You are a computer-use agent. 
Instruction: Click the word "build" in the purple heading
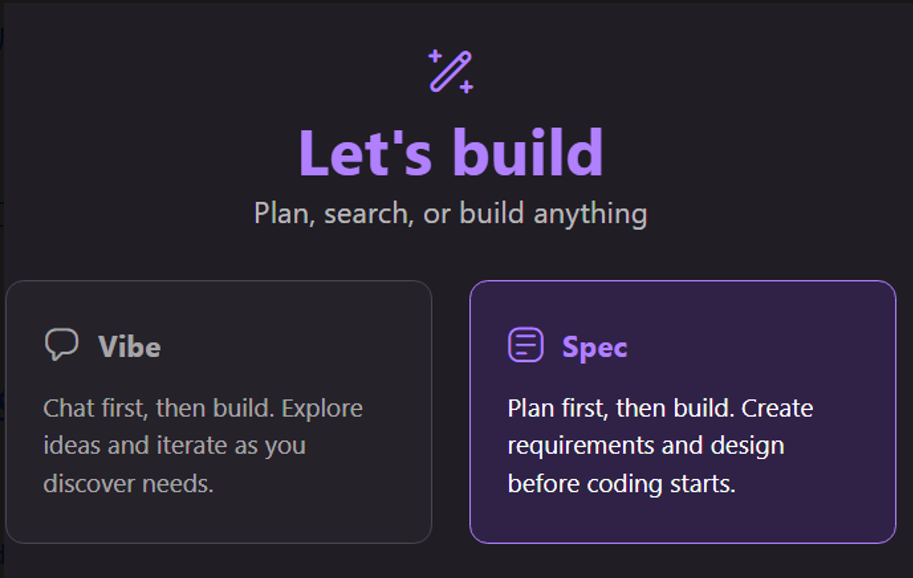[x=528, y=153]
